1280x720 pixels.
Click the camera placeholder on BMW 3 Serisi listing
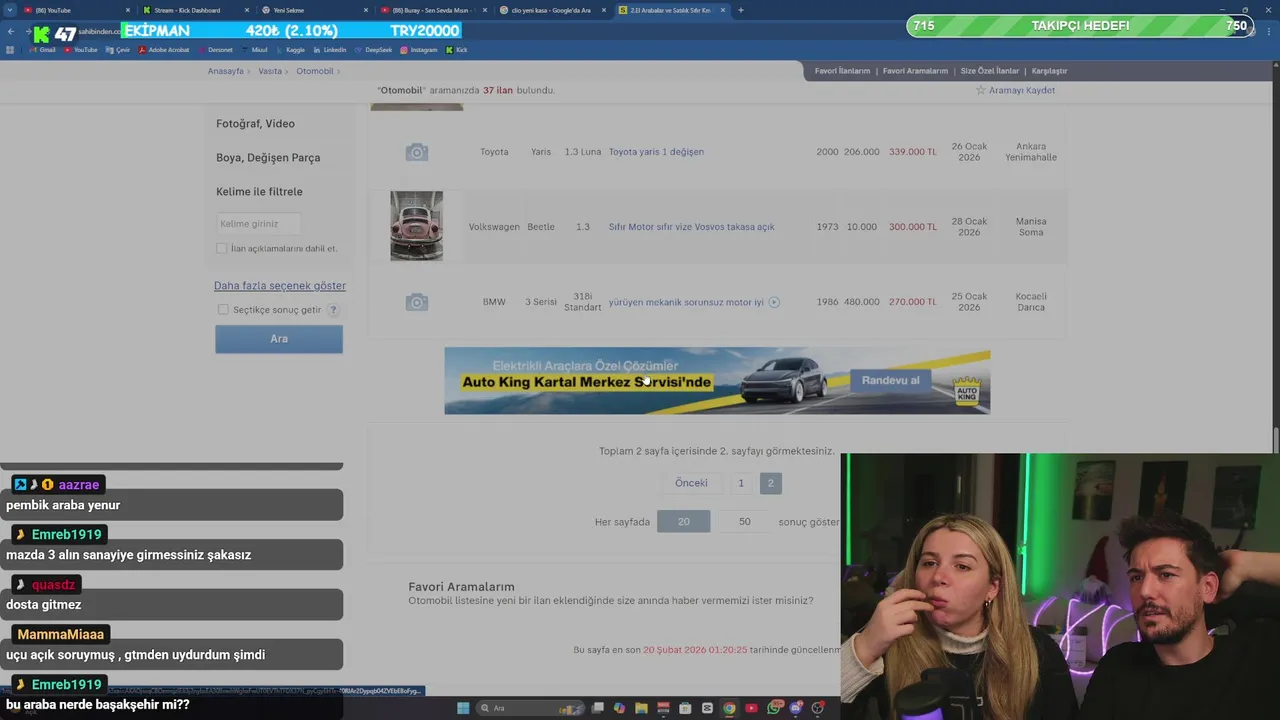click(x=417, y=302)
